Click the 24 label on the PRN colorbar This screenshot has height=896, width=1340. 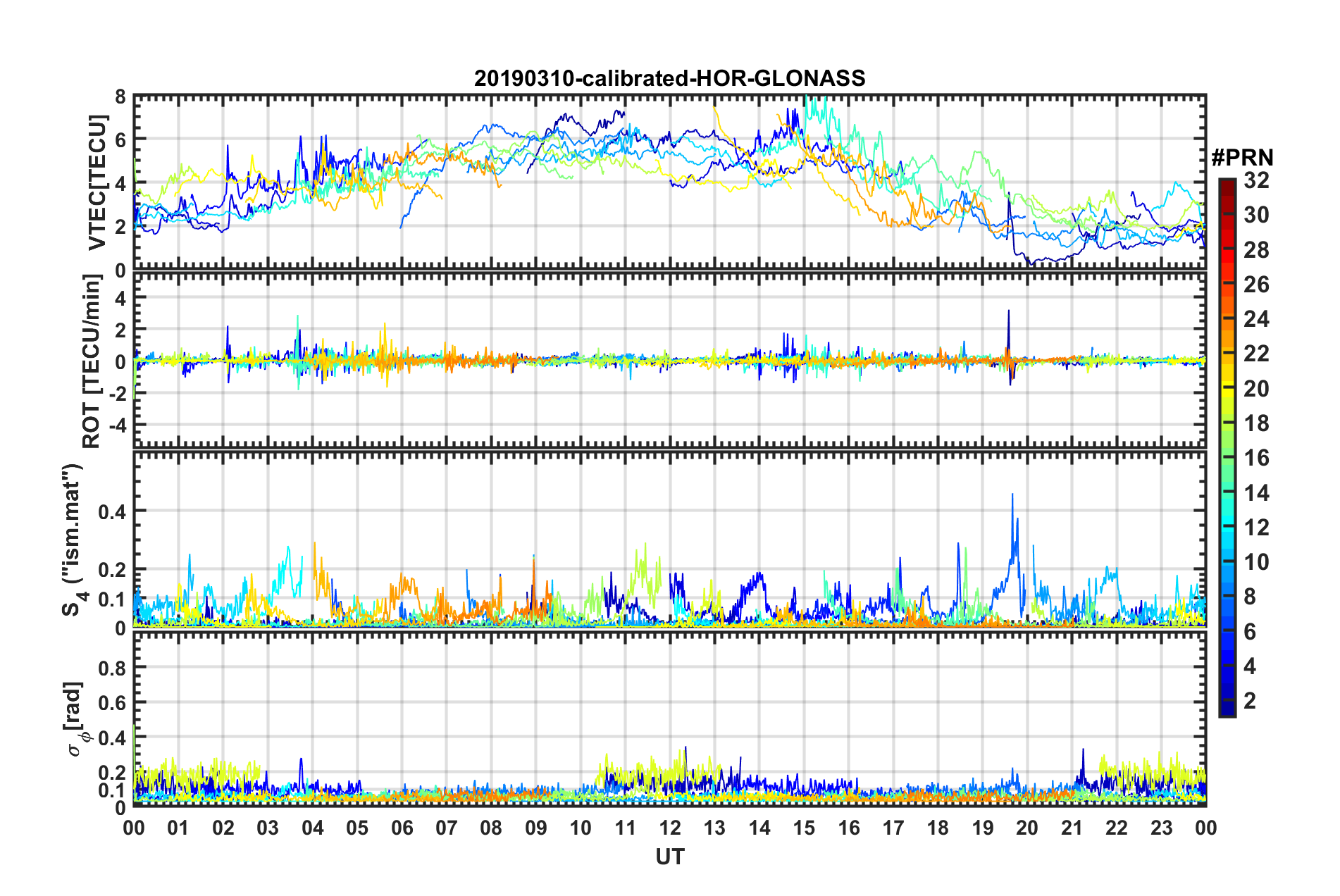[1256, 319]
